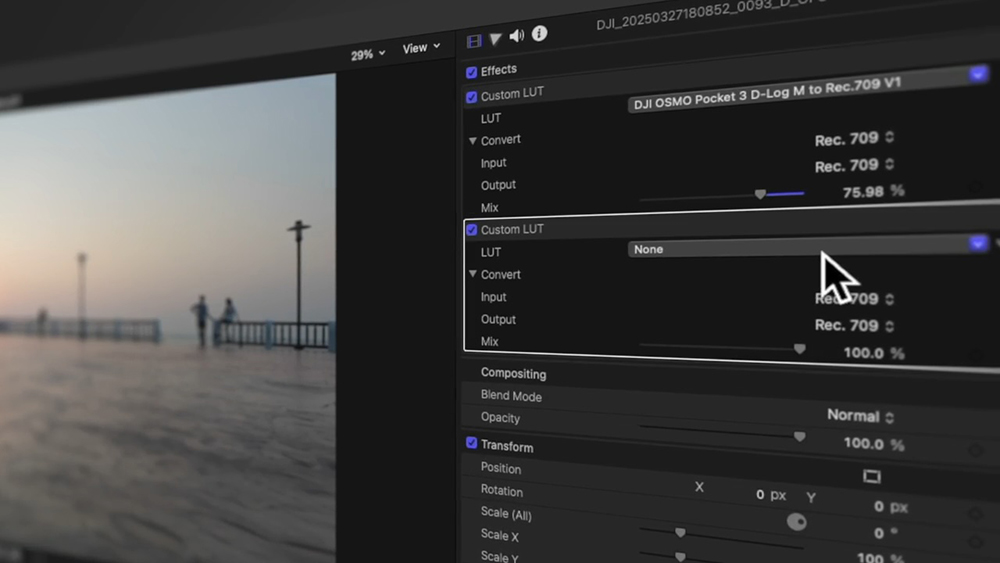
Task: Change Input Rec. 709 in first Custom LUT
Action: tap(855, 139)
